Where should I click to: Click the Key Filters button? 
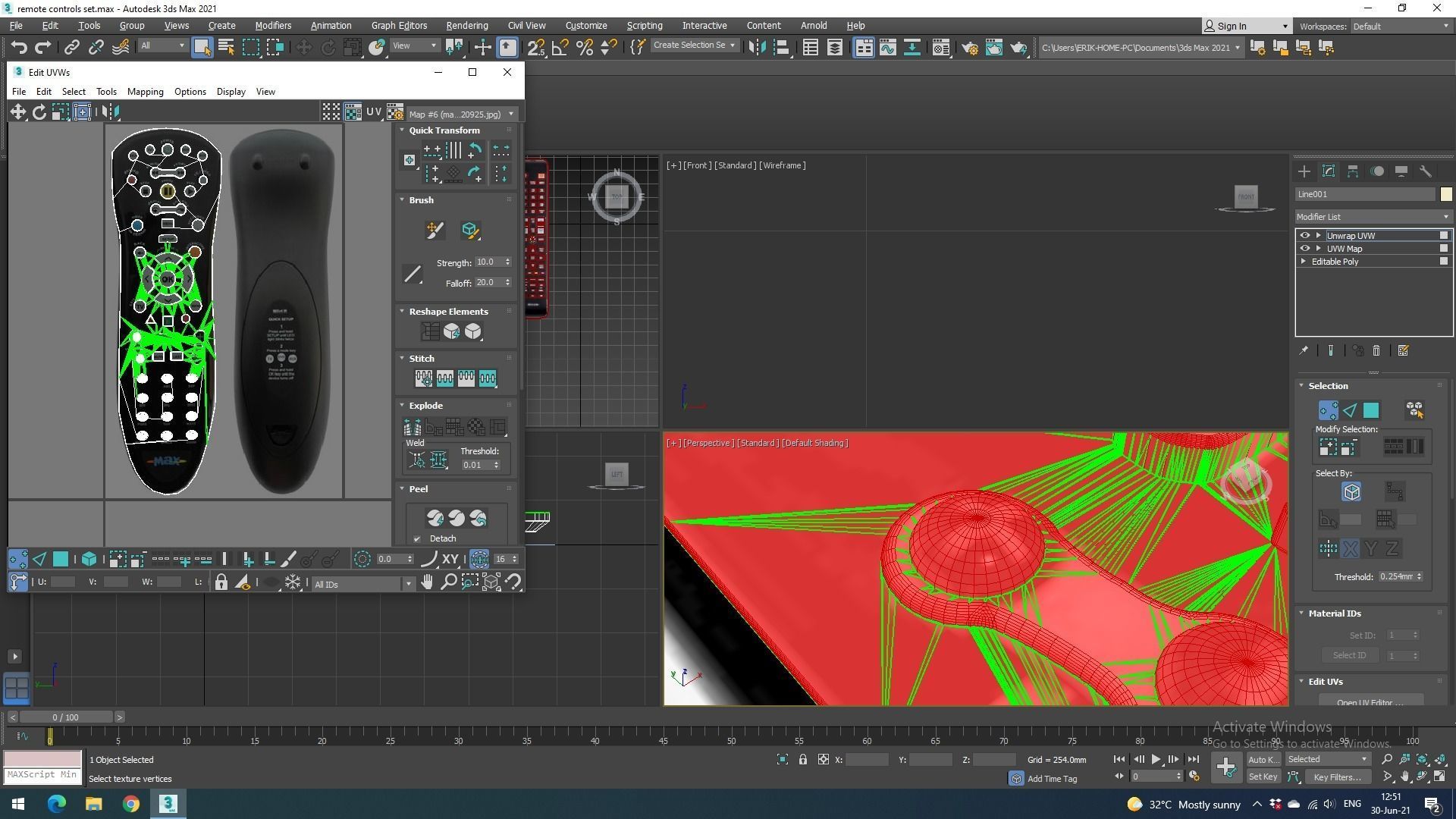(1337, 777)
